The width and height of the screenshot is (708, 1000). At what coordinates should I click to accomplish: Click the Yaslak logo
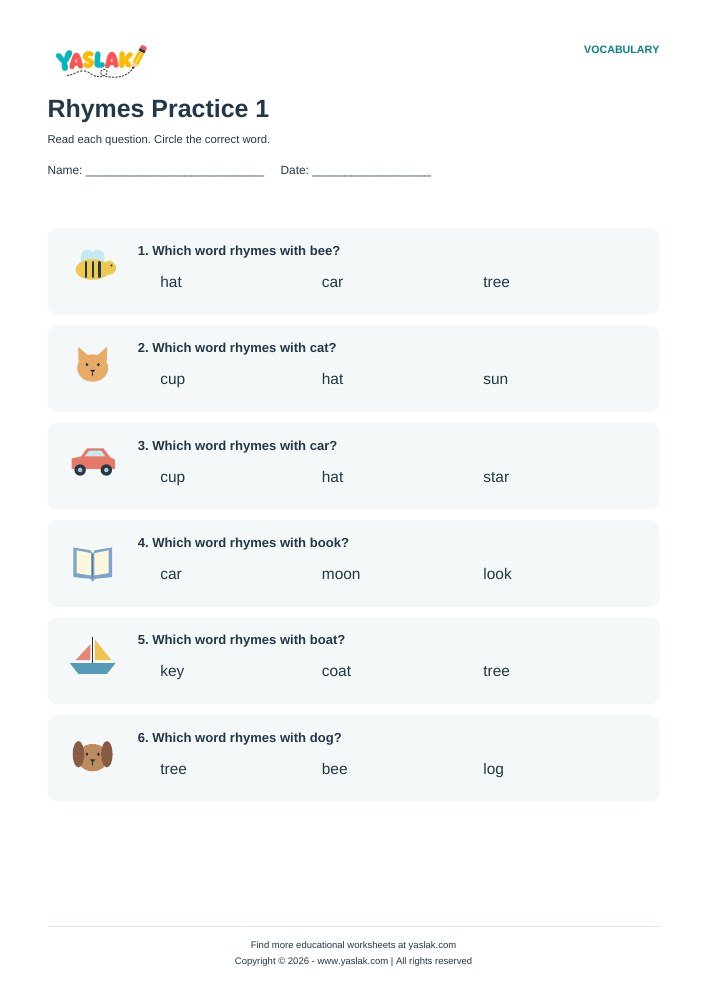click(x=101, y=62)
